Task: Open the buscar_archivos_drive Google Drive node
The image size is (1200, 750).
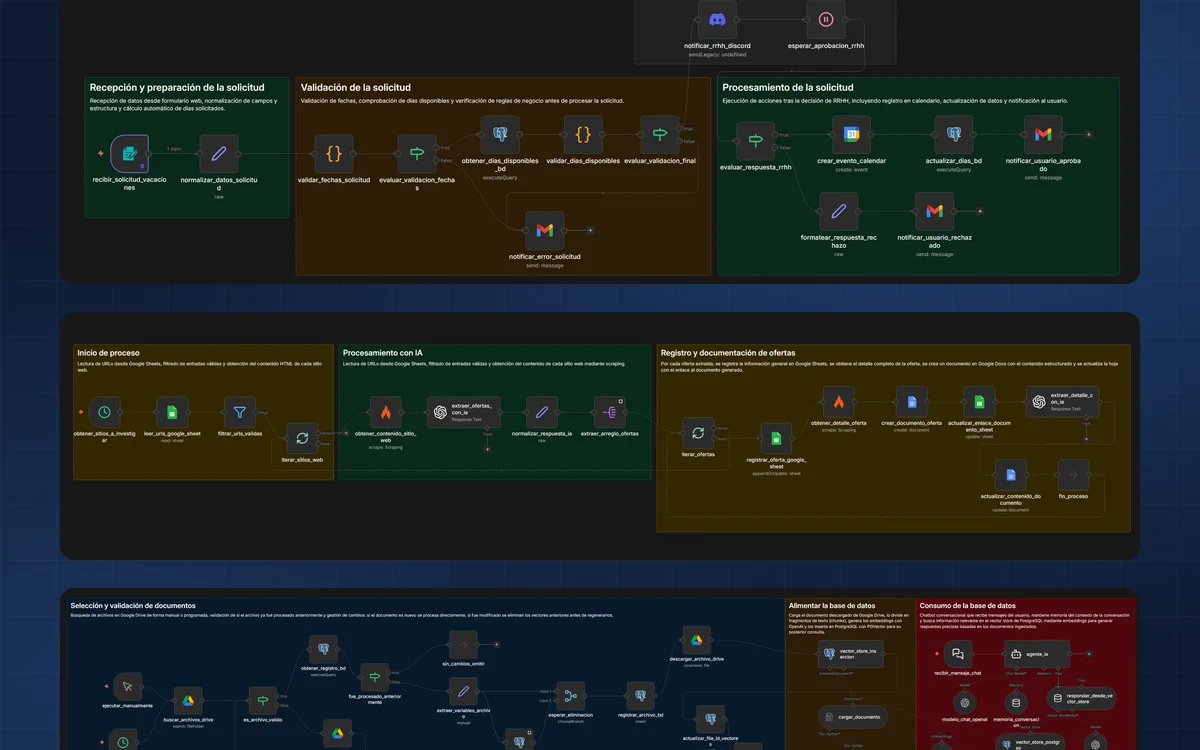Action: (188, 701)
